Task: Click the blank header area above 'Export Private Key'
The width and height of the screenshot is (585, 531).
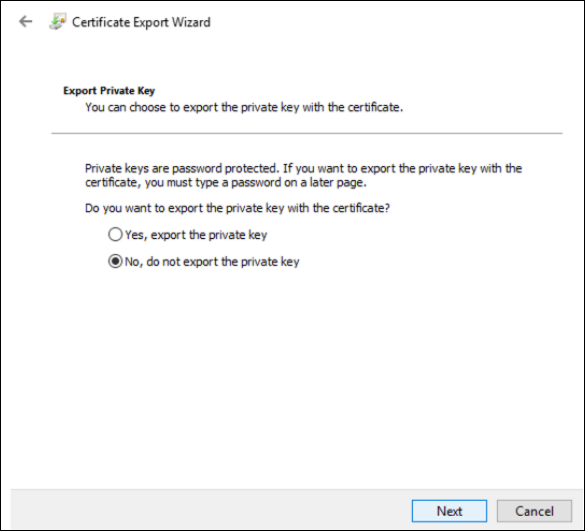Action: [x=292, y=62]
